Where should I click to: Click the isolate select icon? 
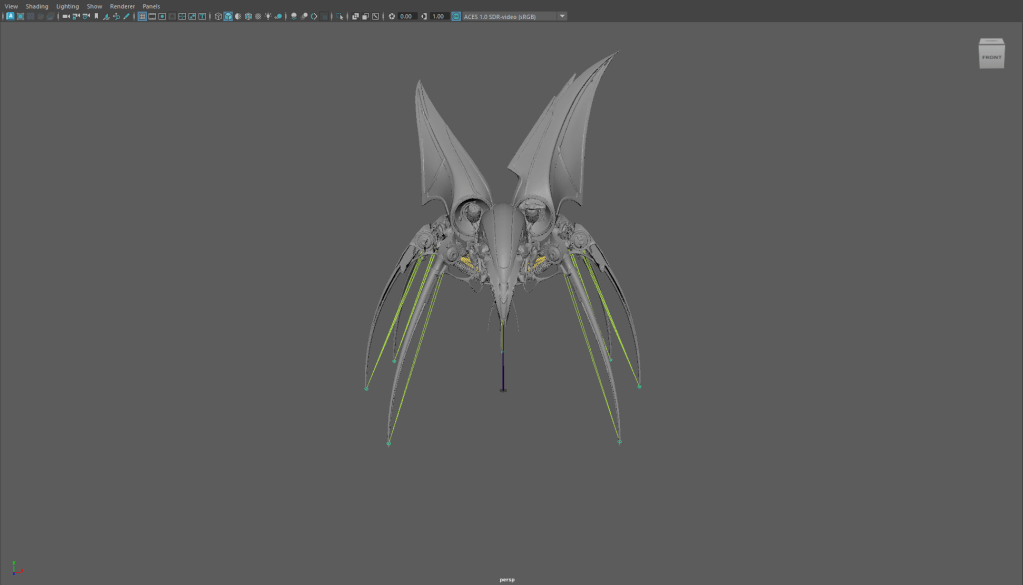(339, 16)
